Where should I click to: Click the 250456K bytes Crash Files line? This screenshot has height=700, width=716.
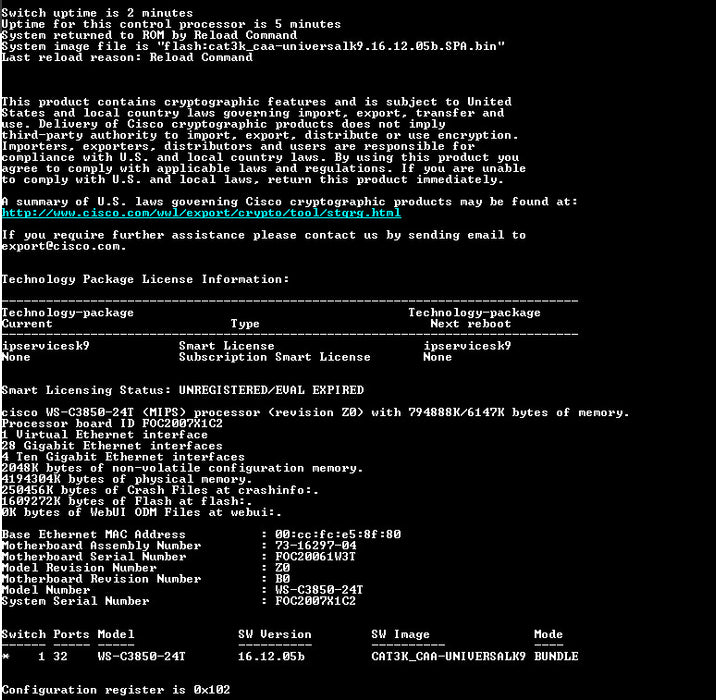(x=160, y=490)
